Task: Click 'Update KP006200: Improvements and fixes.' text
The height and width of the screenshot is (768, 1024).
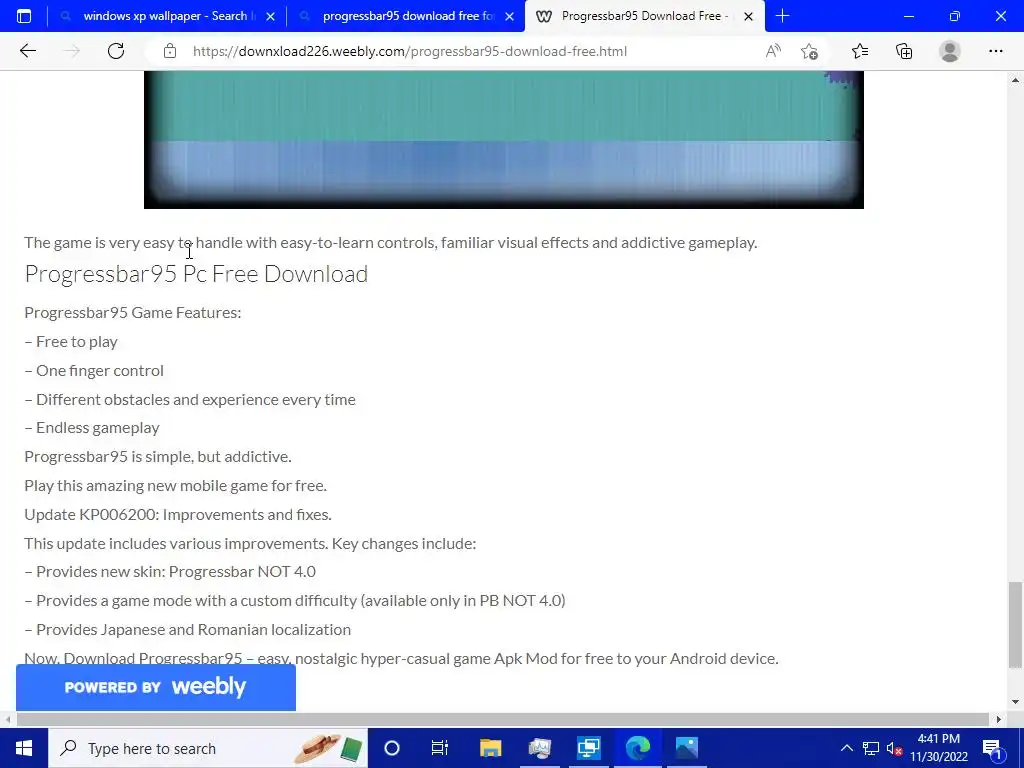Action: coord(178,515)
